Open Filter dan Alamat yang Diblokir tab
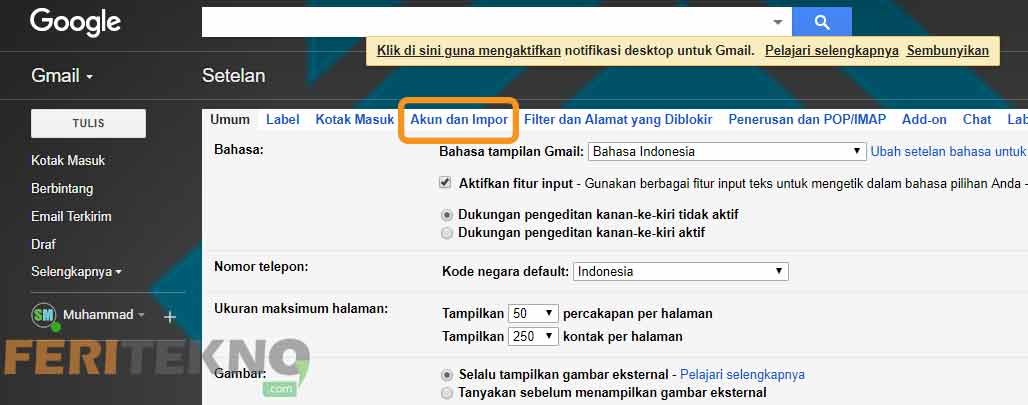Viewport: 1028px width, 405px height. [618, 119]
